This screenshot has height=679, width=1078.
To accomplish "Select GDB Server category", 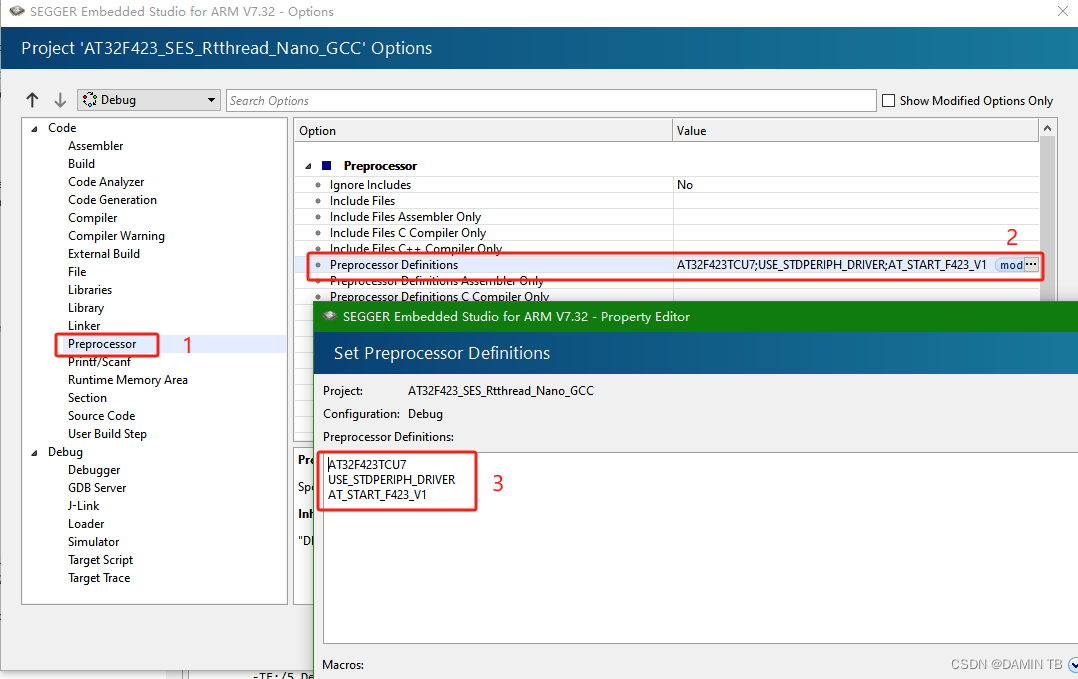I will click(x=97, y=488).
